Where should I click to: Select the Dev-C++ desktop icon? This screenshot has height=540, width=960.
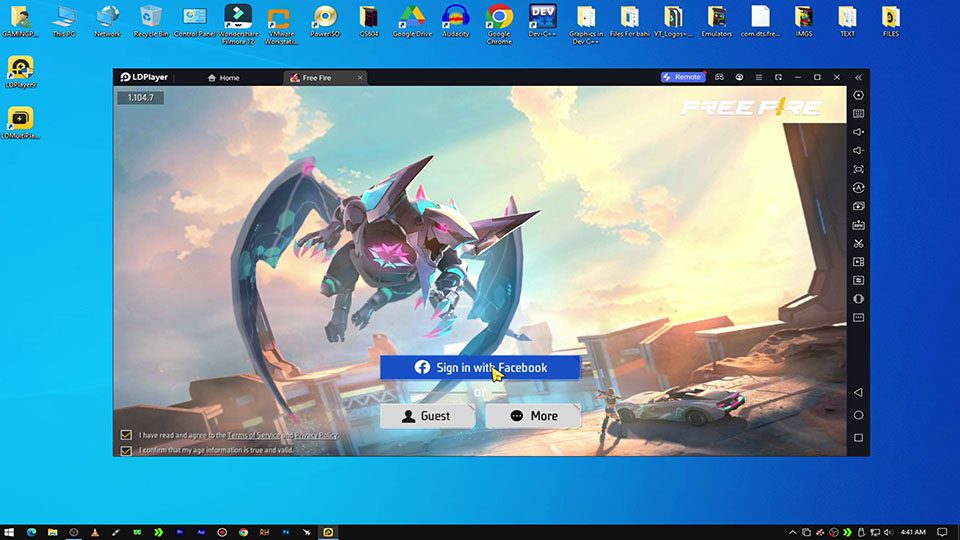coord(542,21)
